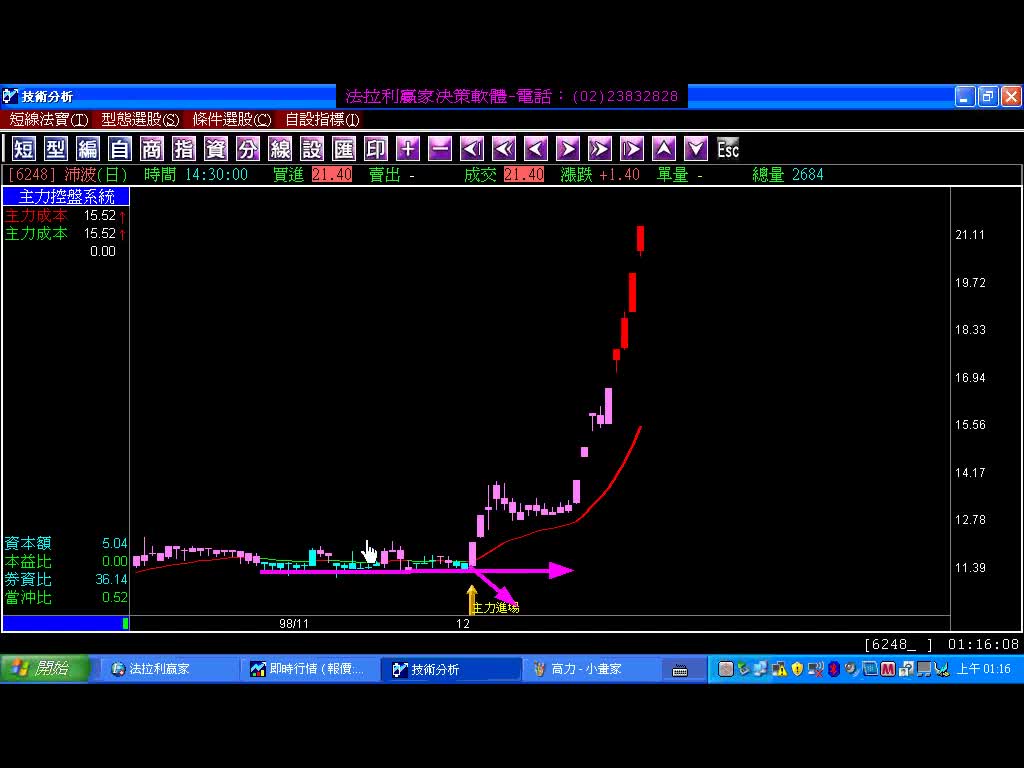Click the red 主力成本 label

(x=36, y=216)
